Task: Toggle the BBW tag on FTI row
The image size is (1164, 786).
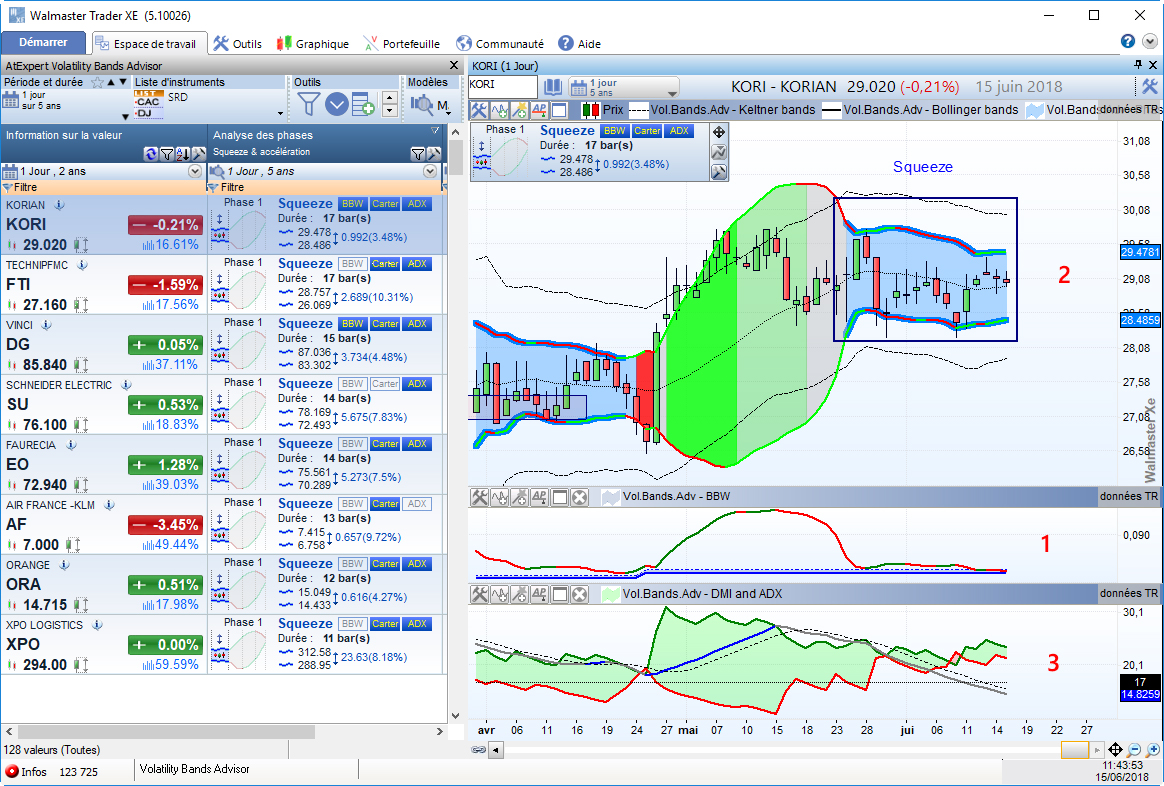Action: [353, 263]
